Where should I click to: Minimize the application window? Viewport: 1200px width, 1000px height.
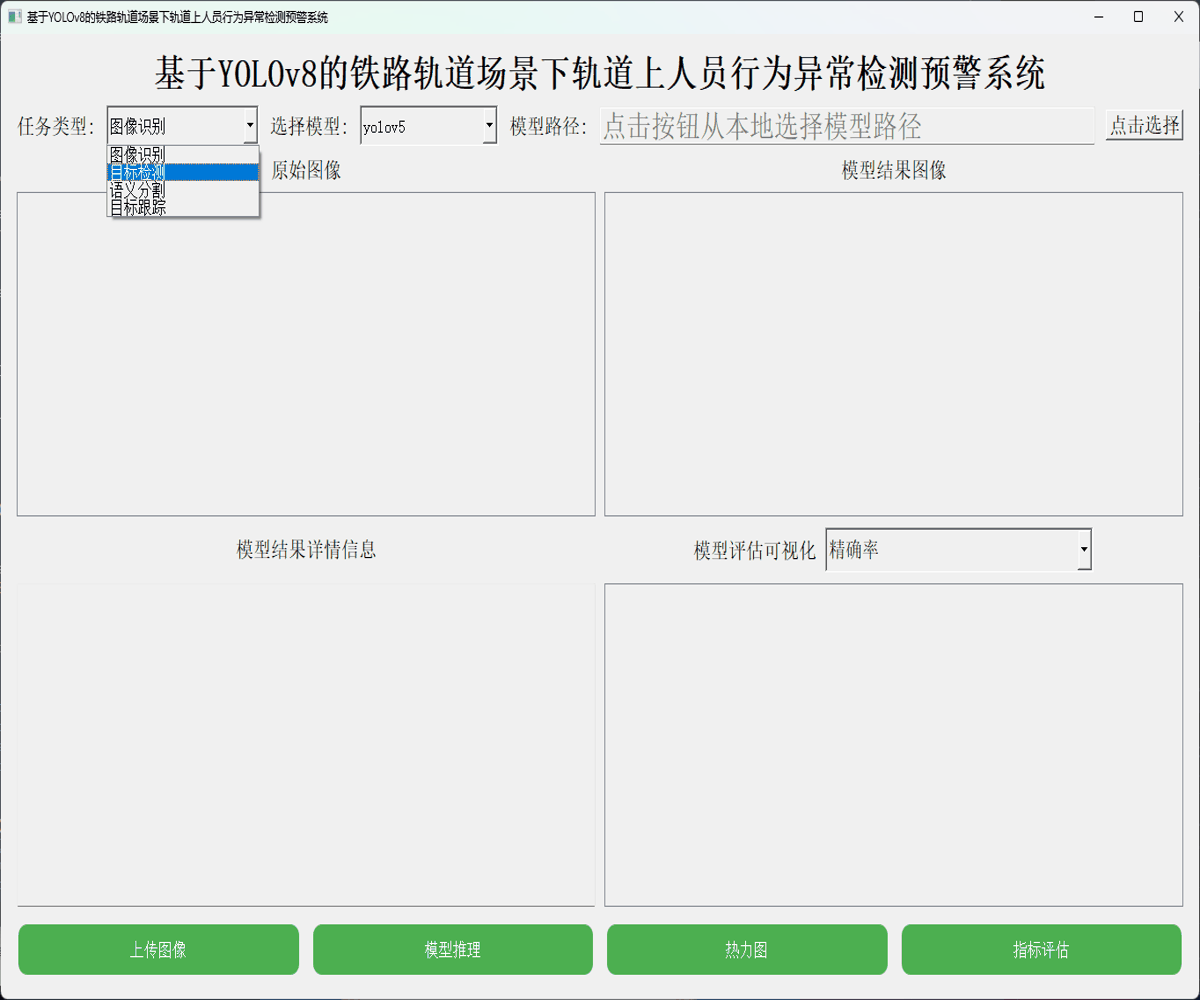pos(1098,17)
